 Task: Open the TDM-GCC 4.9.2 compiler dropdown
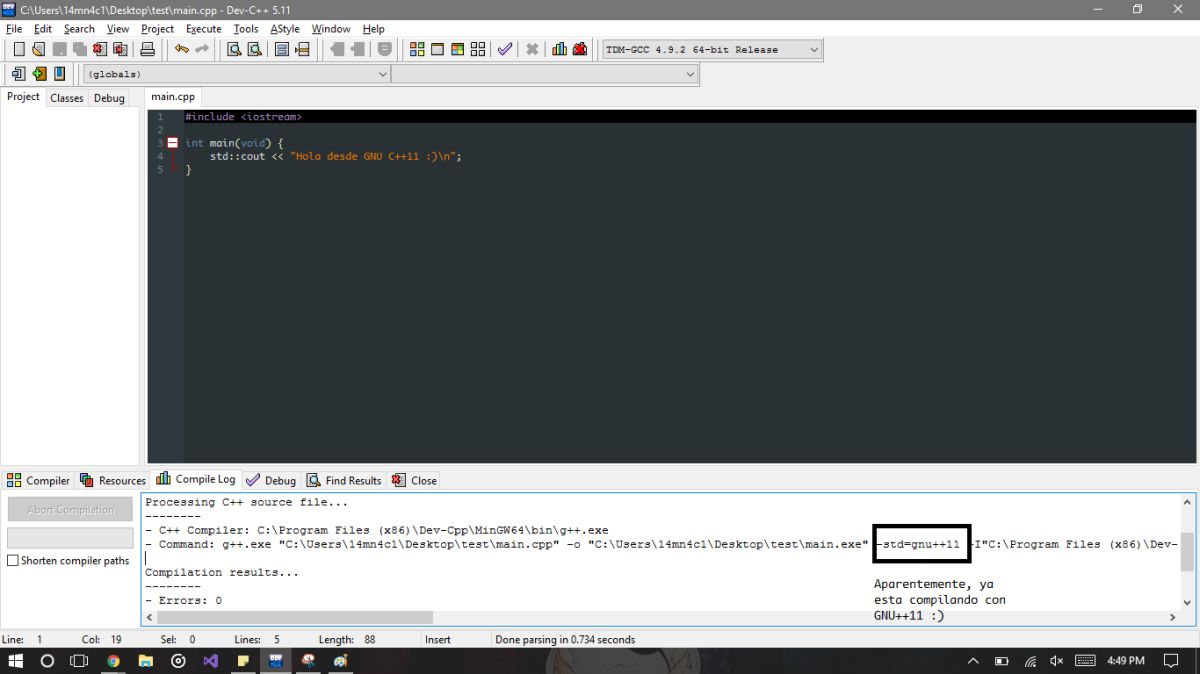click(712, 49)
